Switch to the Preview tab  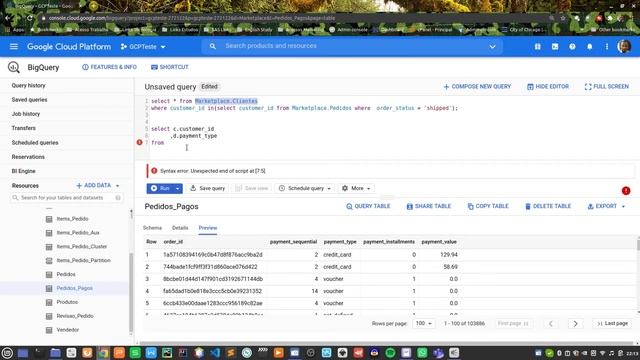[208, 228]
